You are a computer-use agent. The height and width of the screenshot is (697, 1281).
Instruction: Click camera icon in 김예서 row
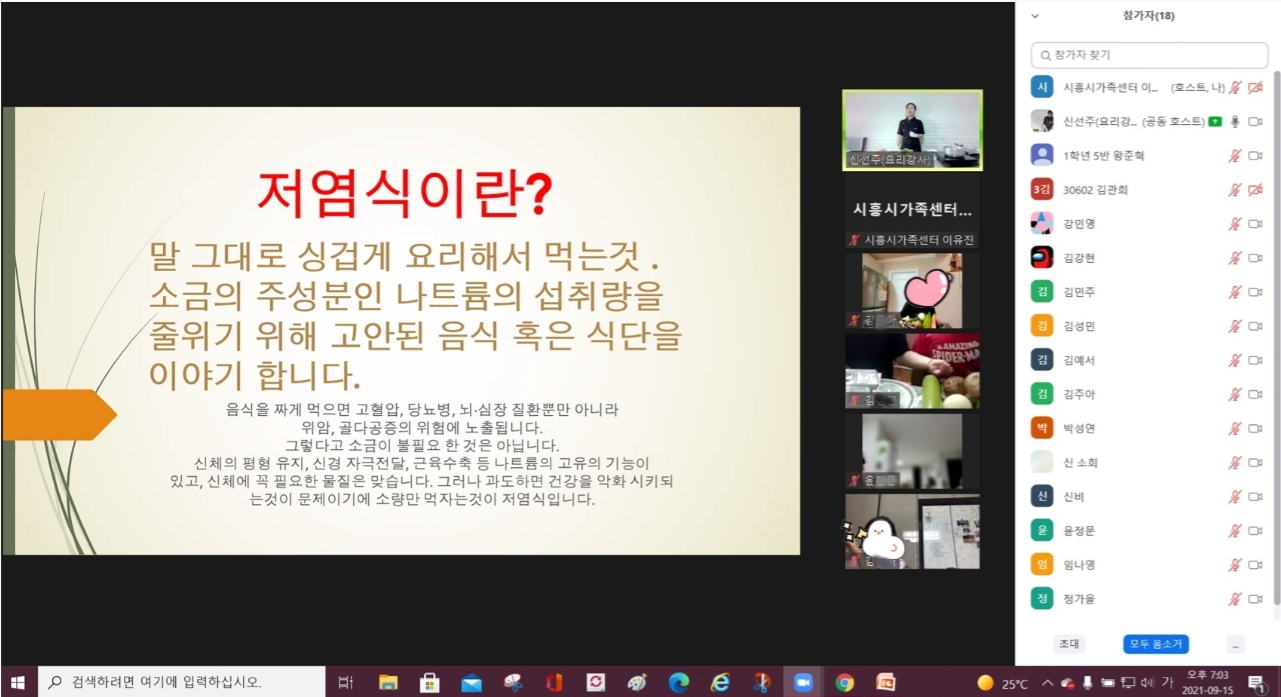coord(1255,360)
